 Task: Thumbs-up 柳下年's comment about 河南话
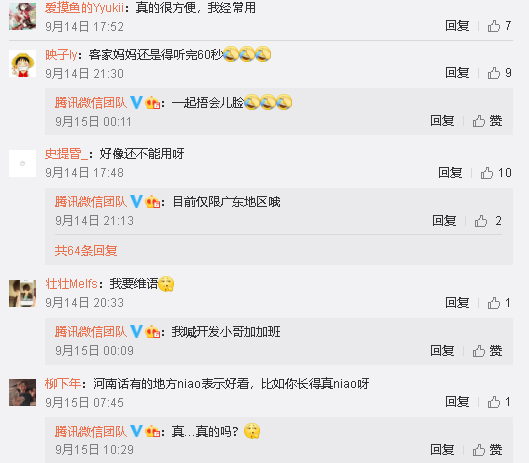(494, 402)
